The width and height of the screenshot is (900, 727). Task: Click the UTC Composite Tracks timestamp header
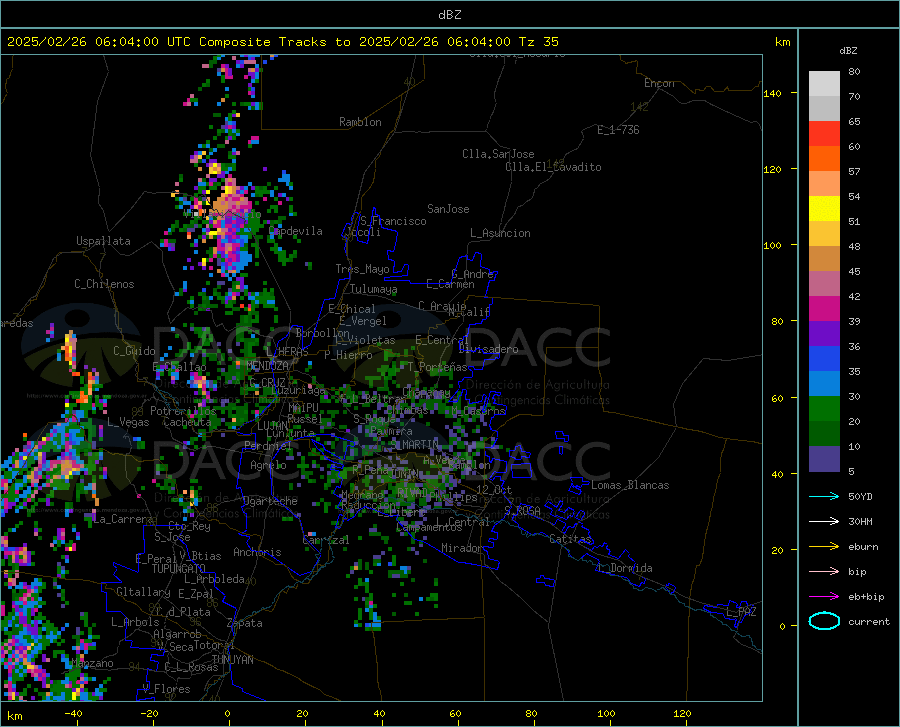click(282, 42)
